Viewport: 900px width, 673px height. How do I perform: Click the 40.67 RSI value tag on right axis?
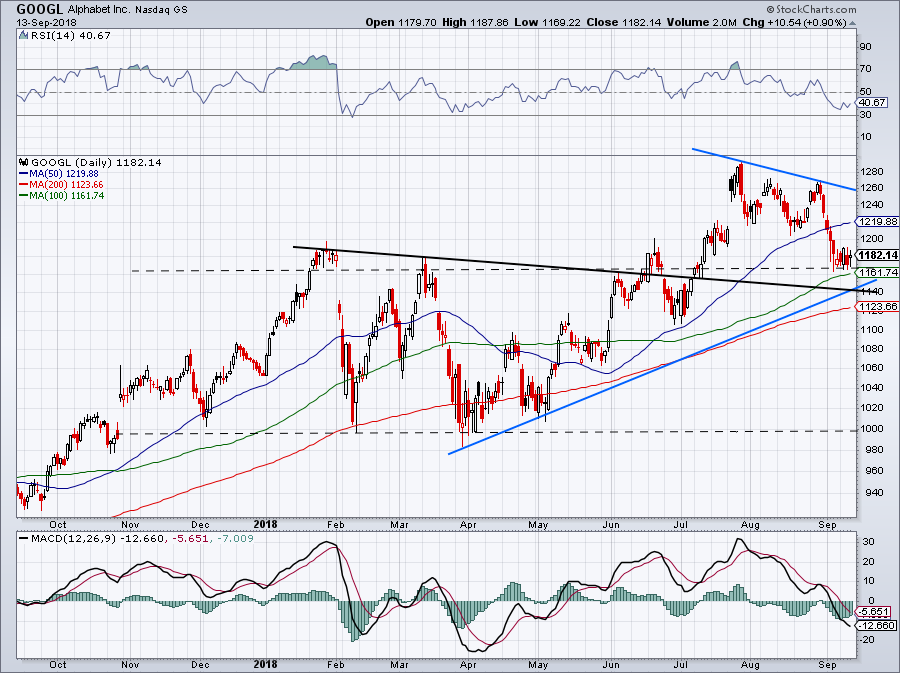pyautogui.click(x=874, y=103)
